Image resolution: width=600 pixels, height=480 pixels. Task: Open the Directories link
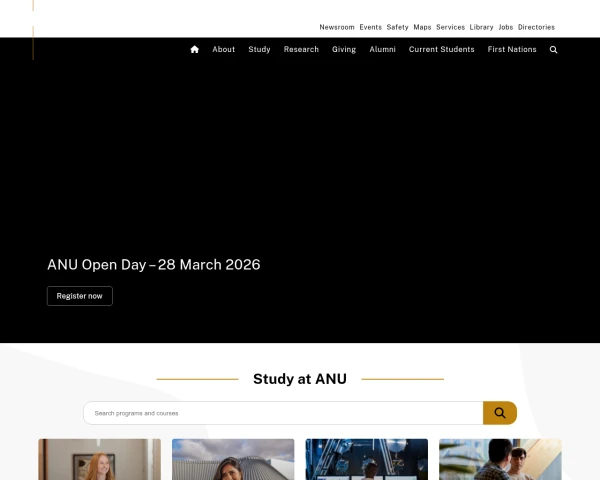click(x=536, y=27)
